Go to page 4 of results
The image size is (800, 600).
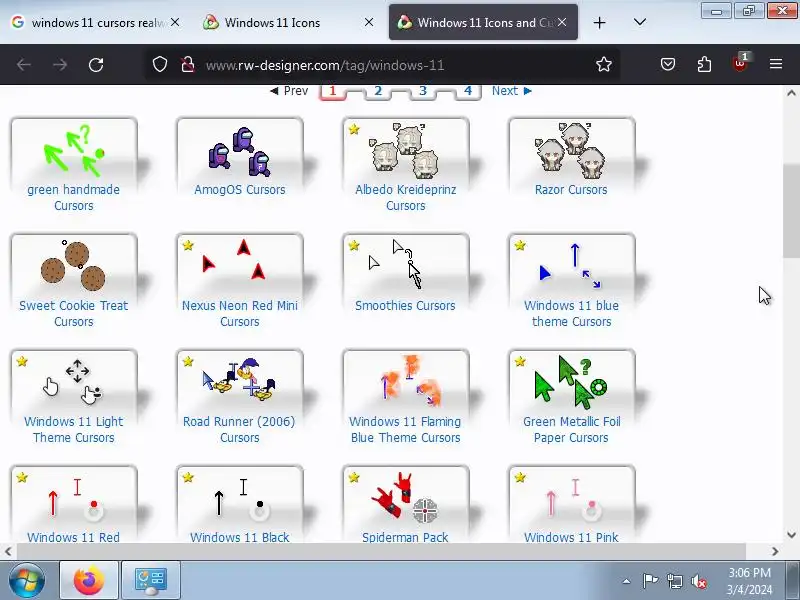[467, 91]
